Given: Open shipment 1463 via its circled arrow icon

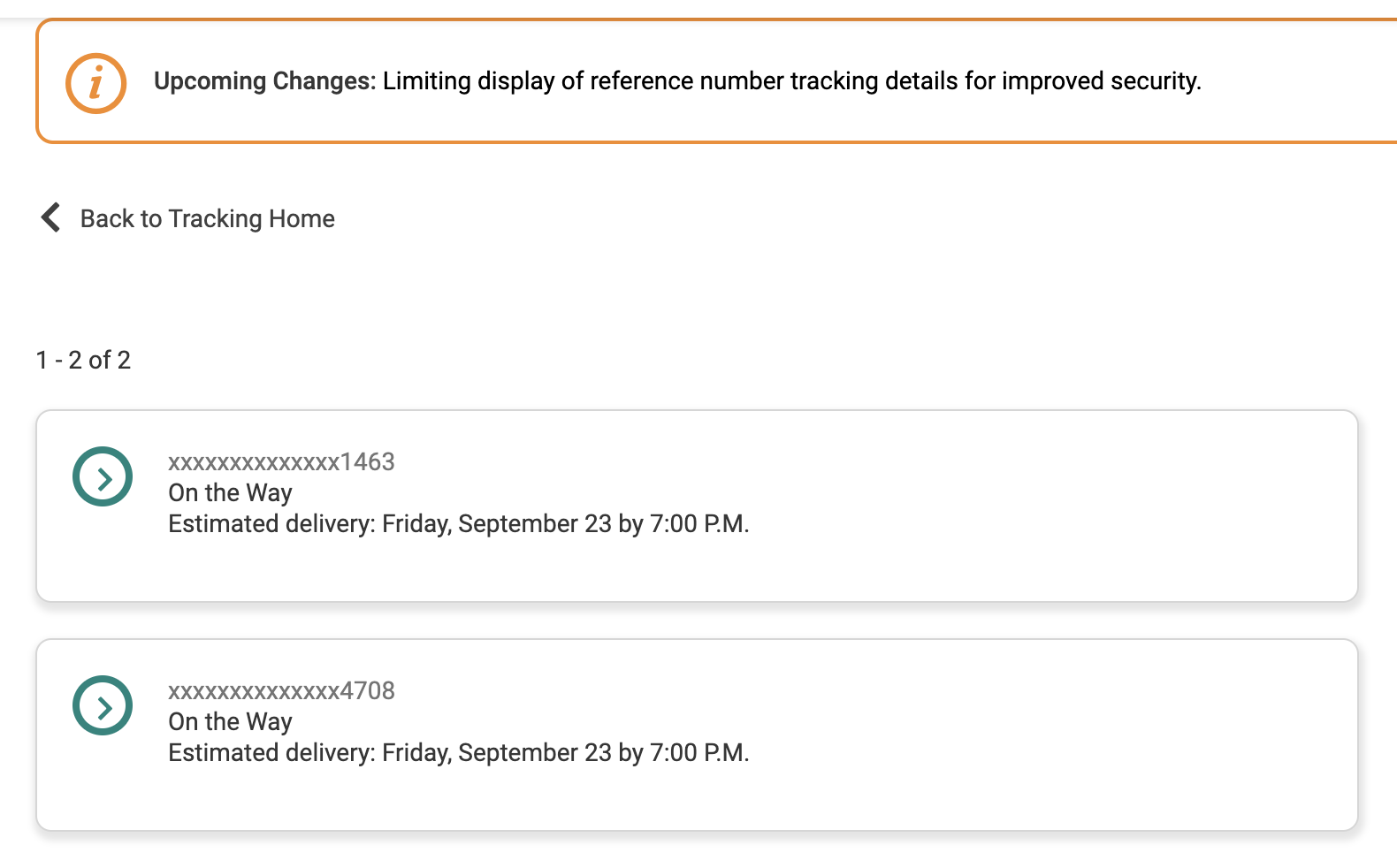Looking at the screenshot, I should (103, 477).
